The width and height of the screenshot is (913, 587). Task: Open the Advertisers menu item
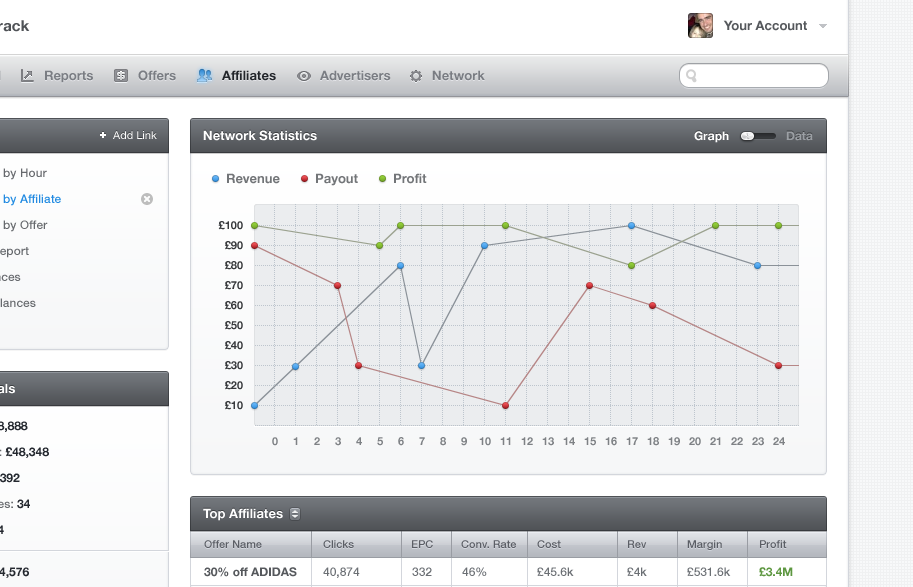pos(355,76)
